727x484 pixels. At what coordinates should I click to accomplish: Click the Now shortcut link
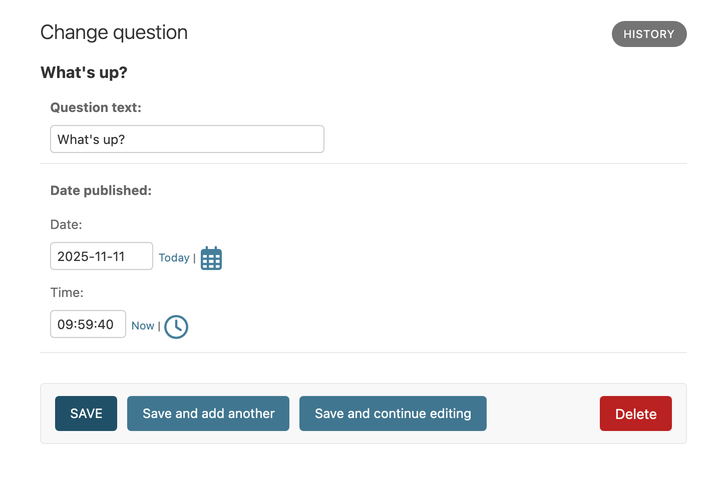pos(143,326)
